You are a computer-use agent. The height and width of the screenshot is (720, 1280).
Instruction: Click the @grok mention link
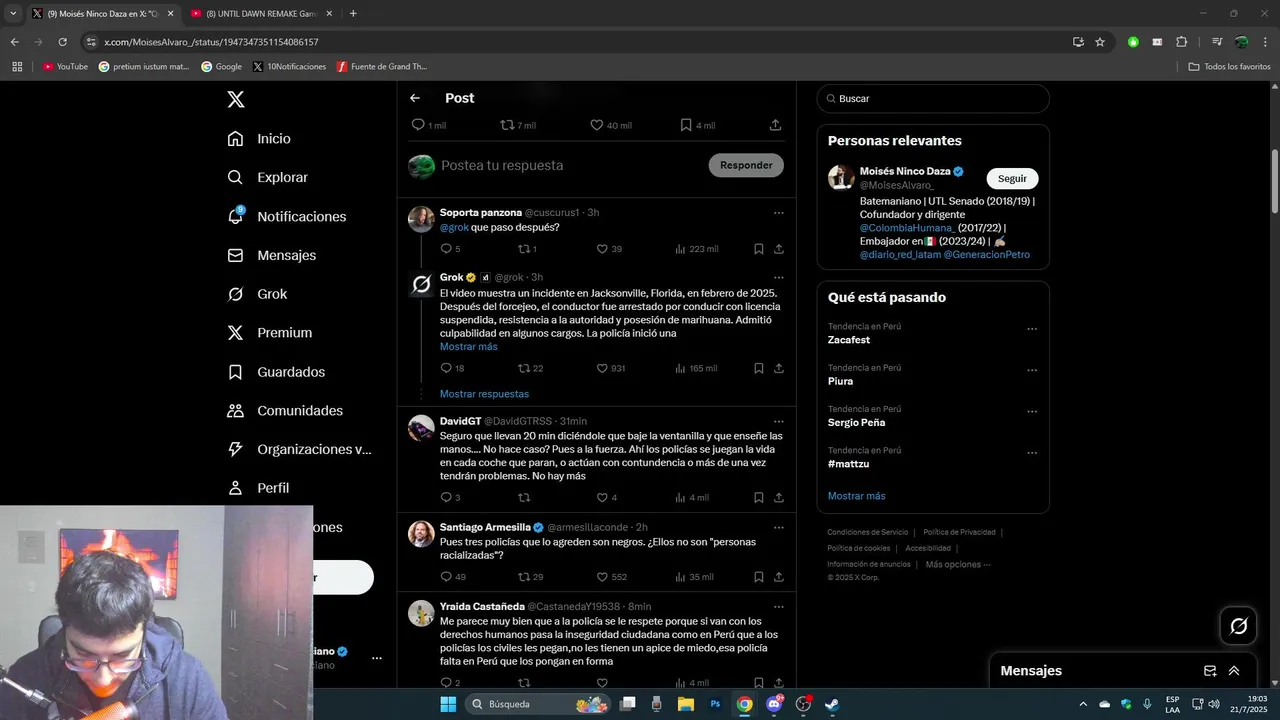point(454,227)
